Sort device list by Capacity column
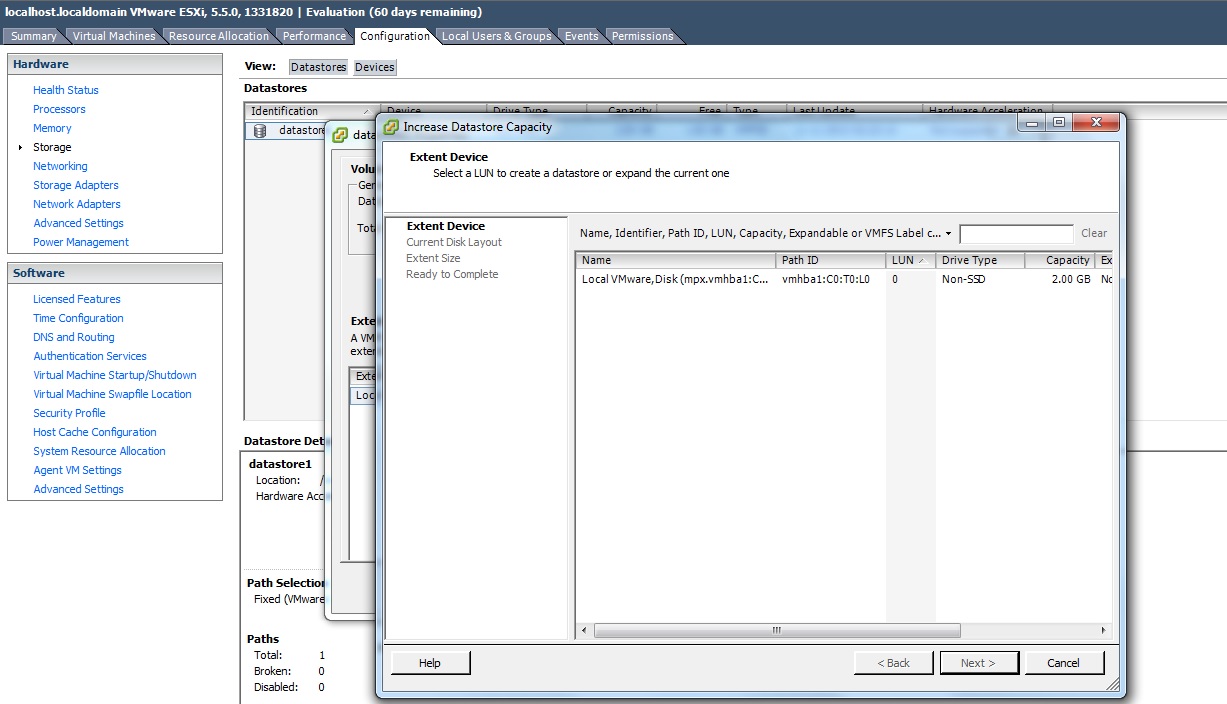The height and width of the screenshot is (704, 1227). click(x=1060, y=260)
